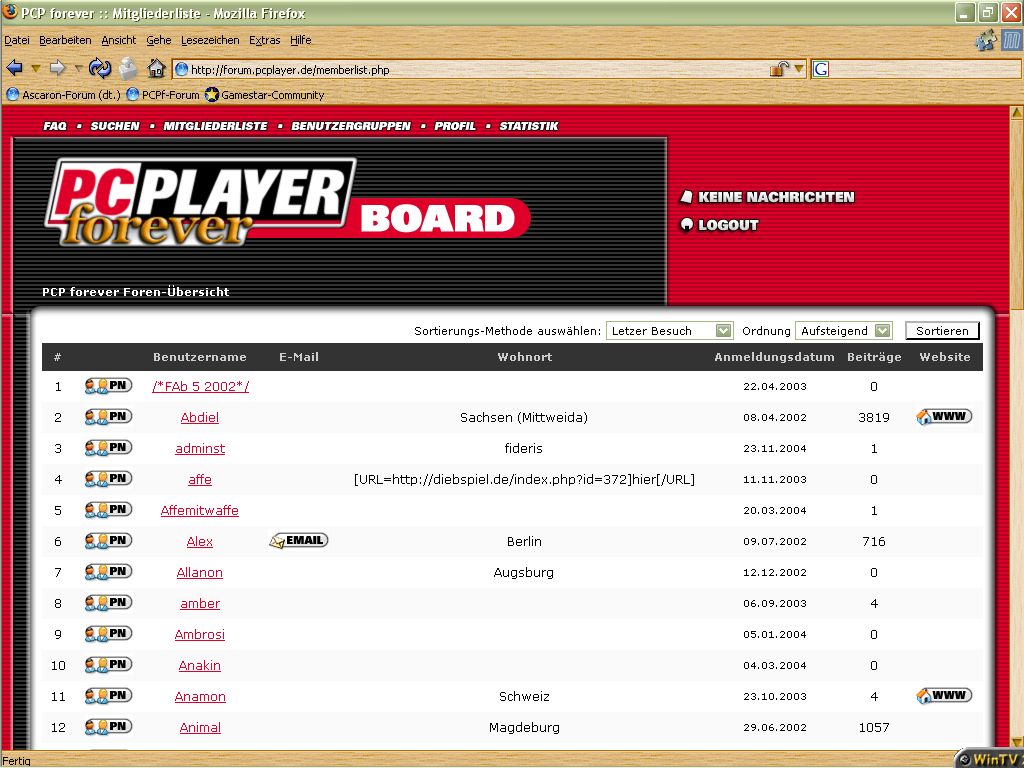Open the Extras menu
This screenshot has height=768, width=1024.
tap(264, 40)
